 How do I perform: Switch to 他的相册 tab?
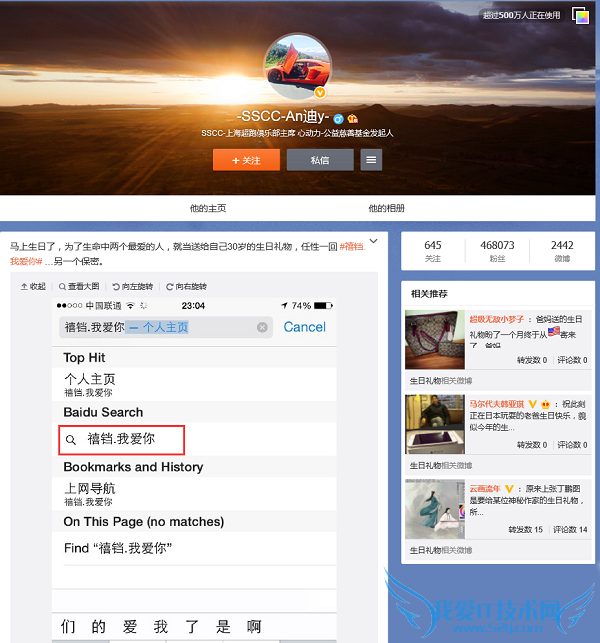[386, 208]
